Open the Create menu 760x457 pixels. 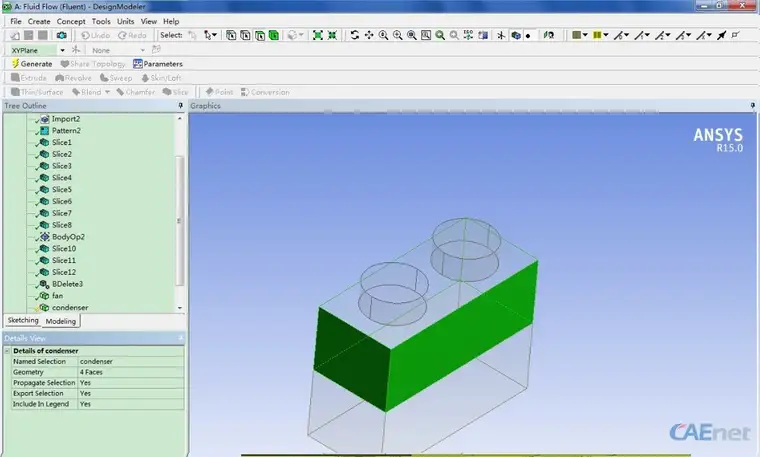click(x=39, y=21)
